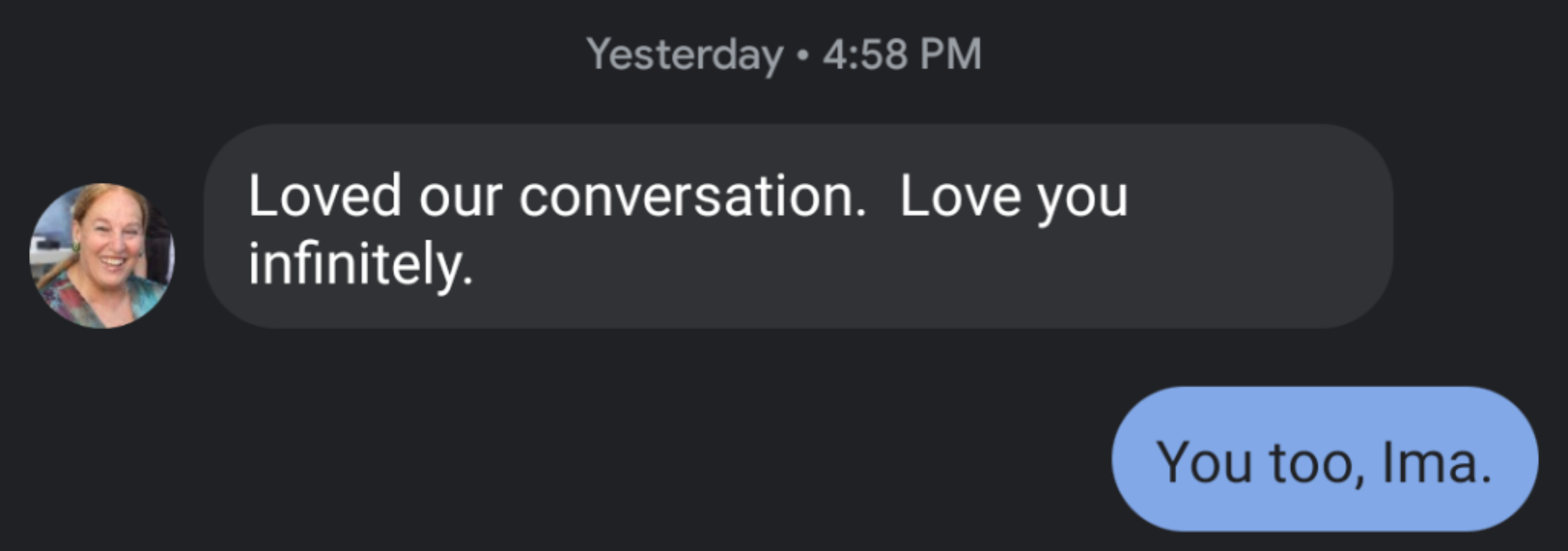Click the word 'Yesterday' in the header
Image resolution: width=1568 pixels, height=551 pixels.
684,56
